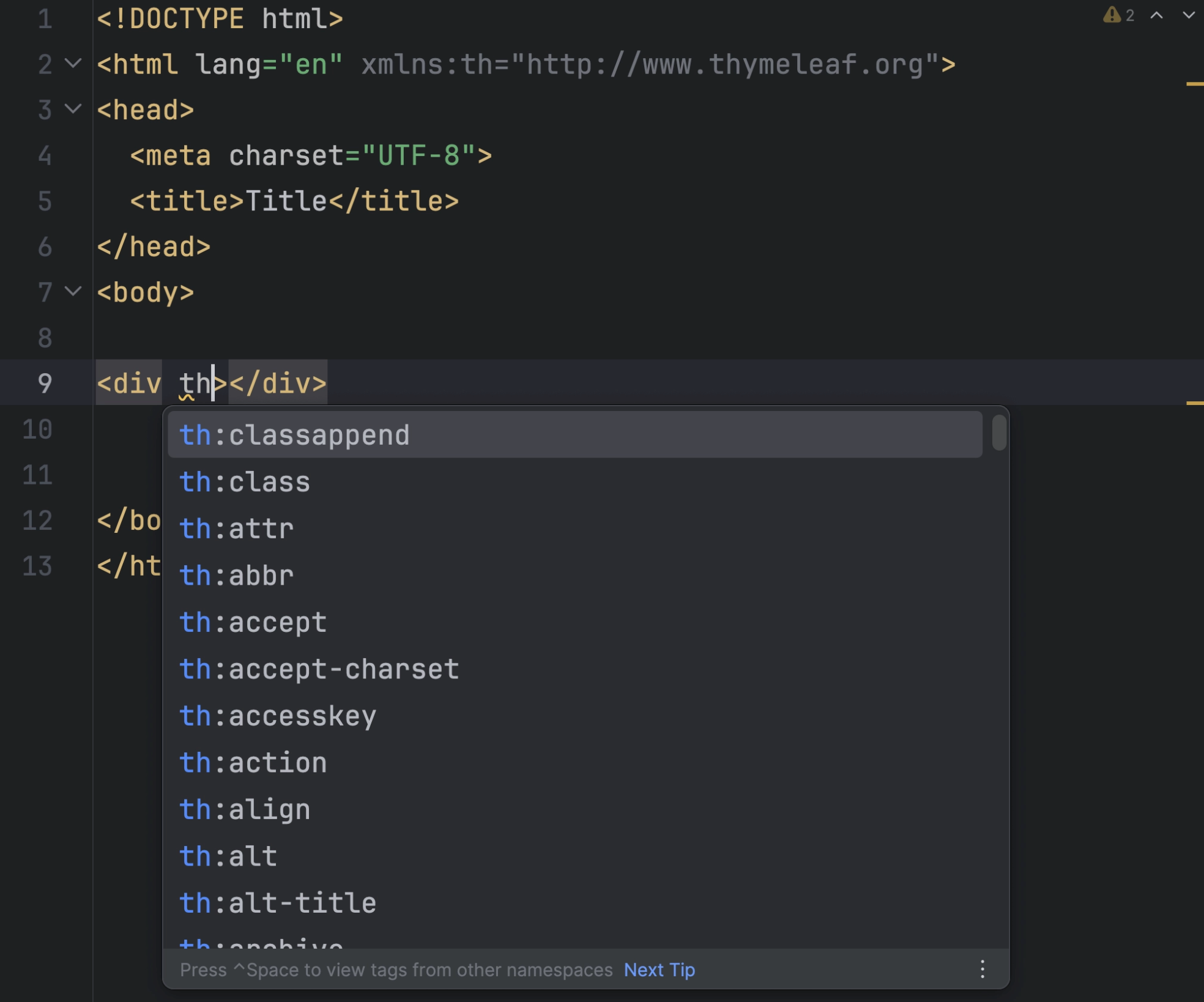This screenshot has height=1002, width=1204.
Task: Choose th:alt suggestion
Action: tap(575, 856)
